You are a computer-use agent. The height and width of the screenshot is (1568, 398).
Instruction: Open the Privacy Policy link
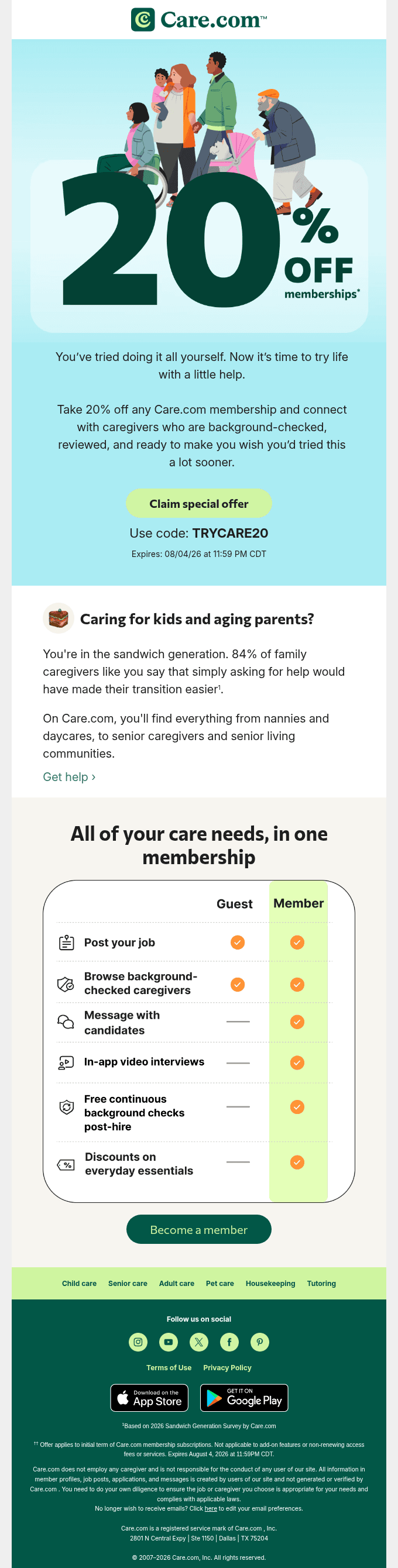pyautogui.click(x=227, y=1367)
